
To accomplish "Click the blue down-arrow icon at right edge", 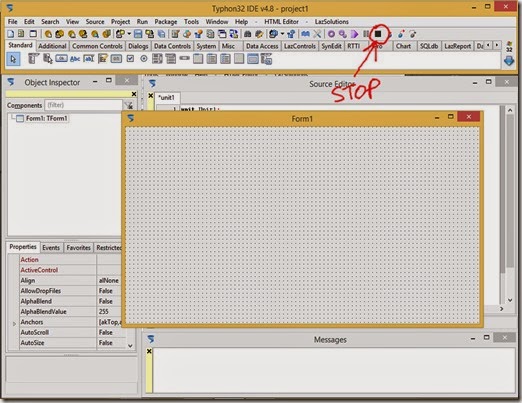I will 509,61.
